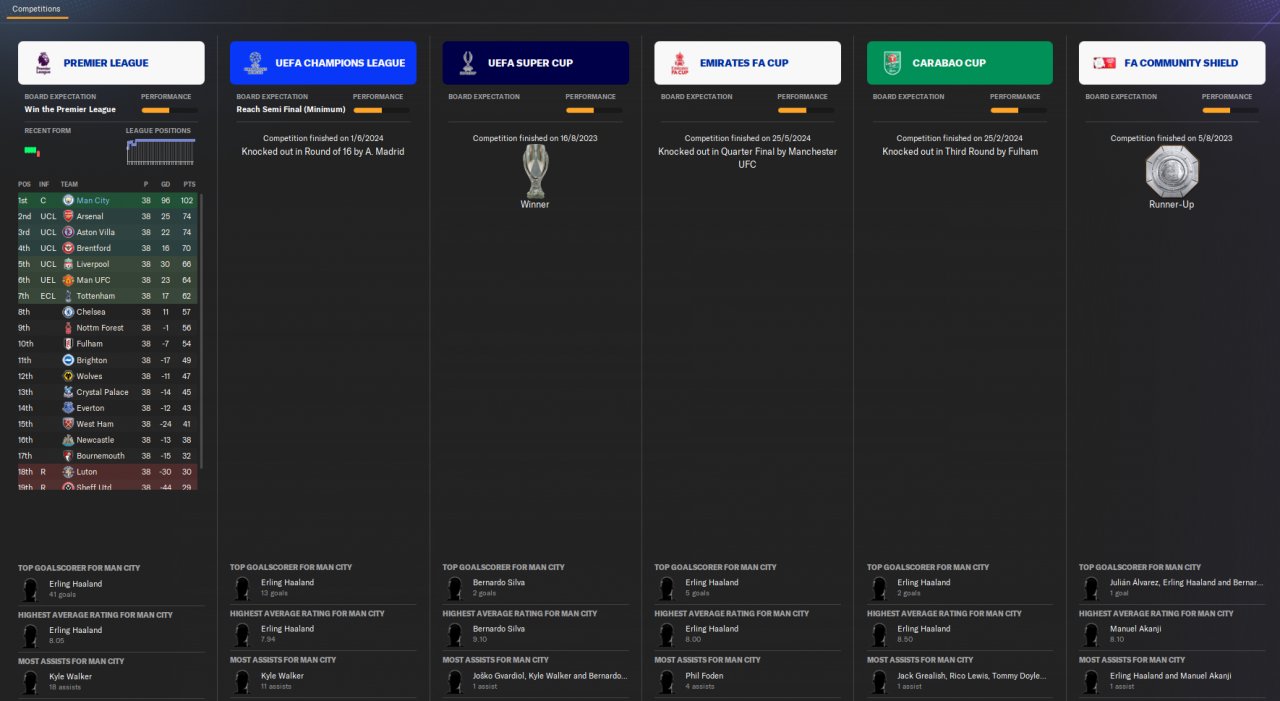Open the Competitions tab
Viewport: 1280px width, 701px height.
point(35,9)
